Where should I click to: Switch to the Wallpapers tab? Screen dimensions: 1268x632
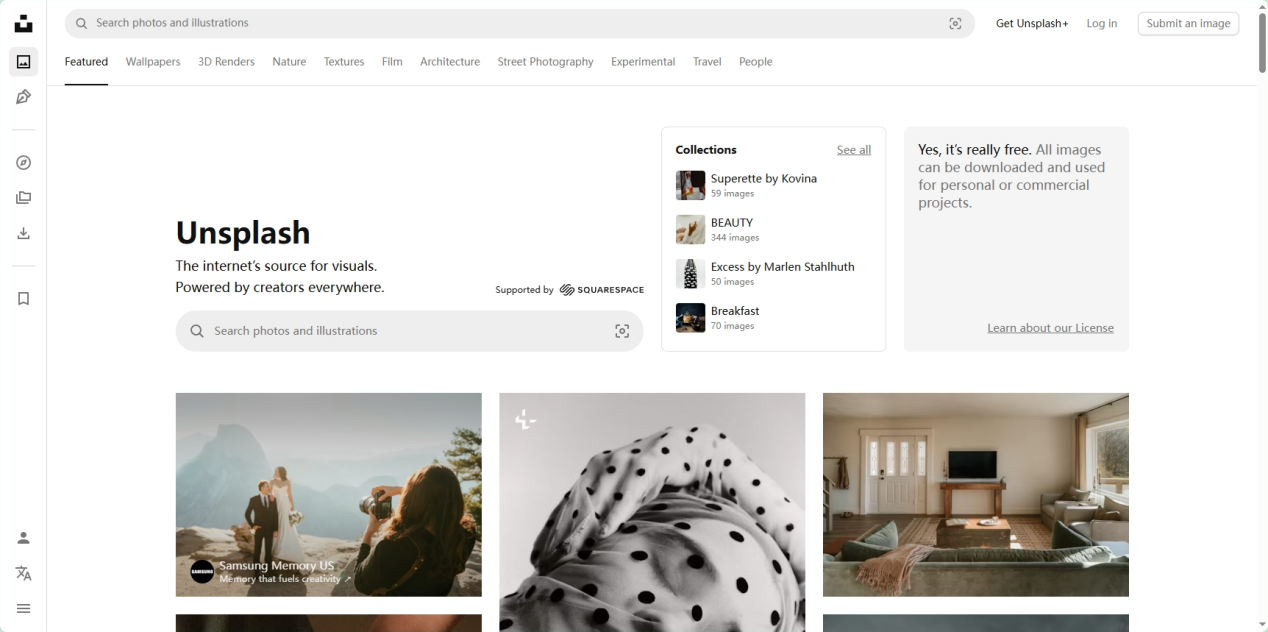coord(153,62)
